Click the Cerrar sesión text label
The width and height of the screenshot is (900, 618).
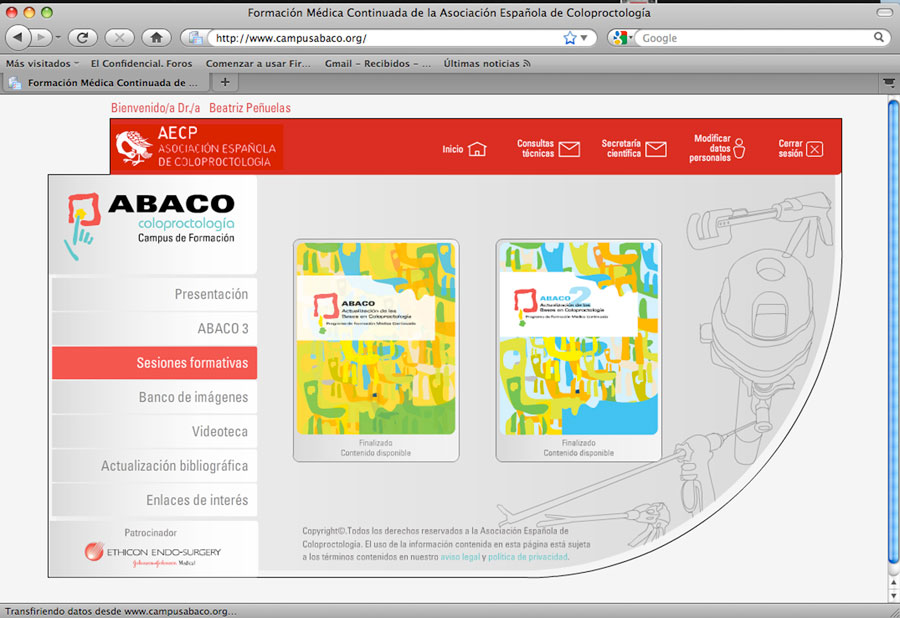[x=790, y=149]
